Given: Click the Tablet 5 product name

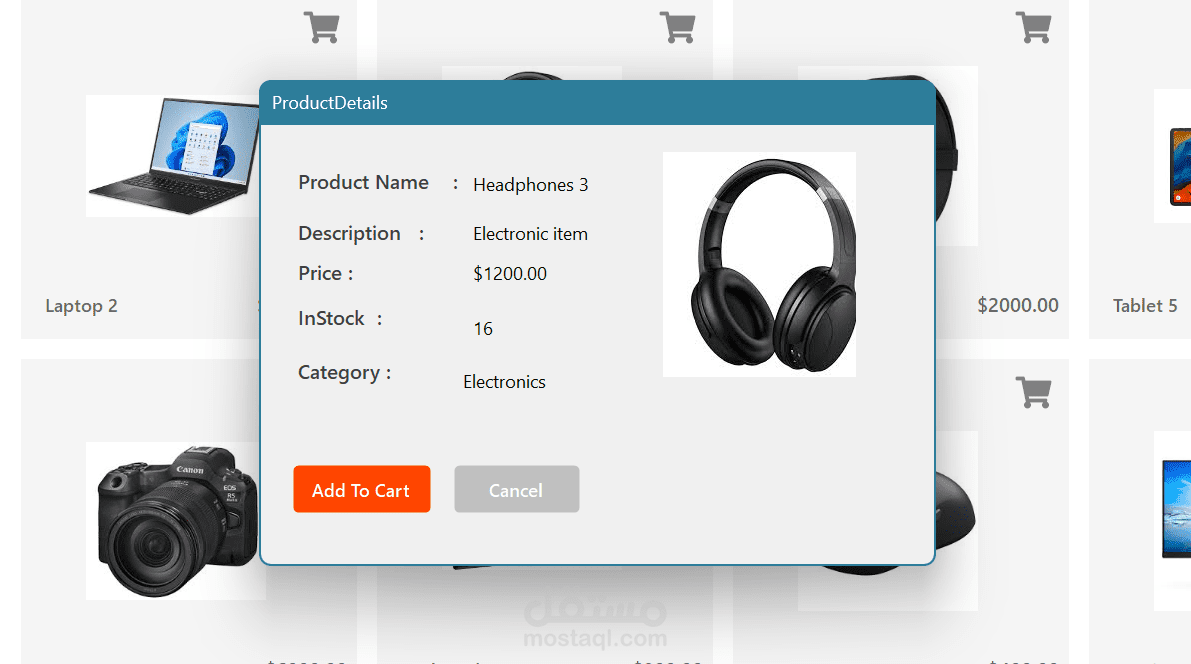Looking at the screenshot, I should (x=1145, y=306).
